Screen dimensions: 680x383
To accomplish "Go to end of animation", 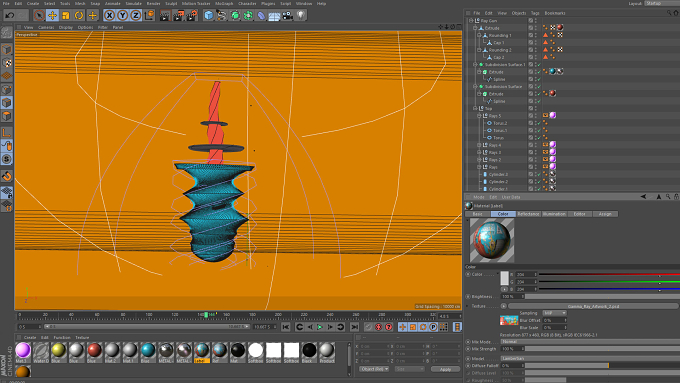I will point(354,327).
